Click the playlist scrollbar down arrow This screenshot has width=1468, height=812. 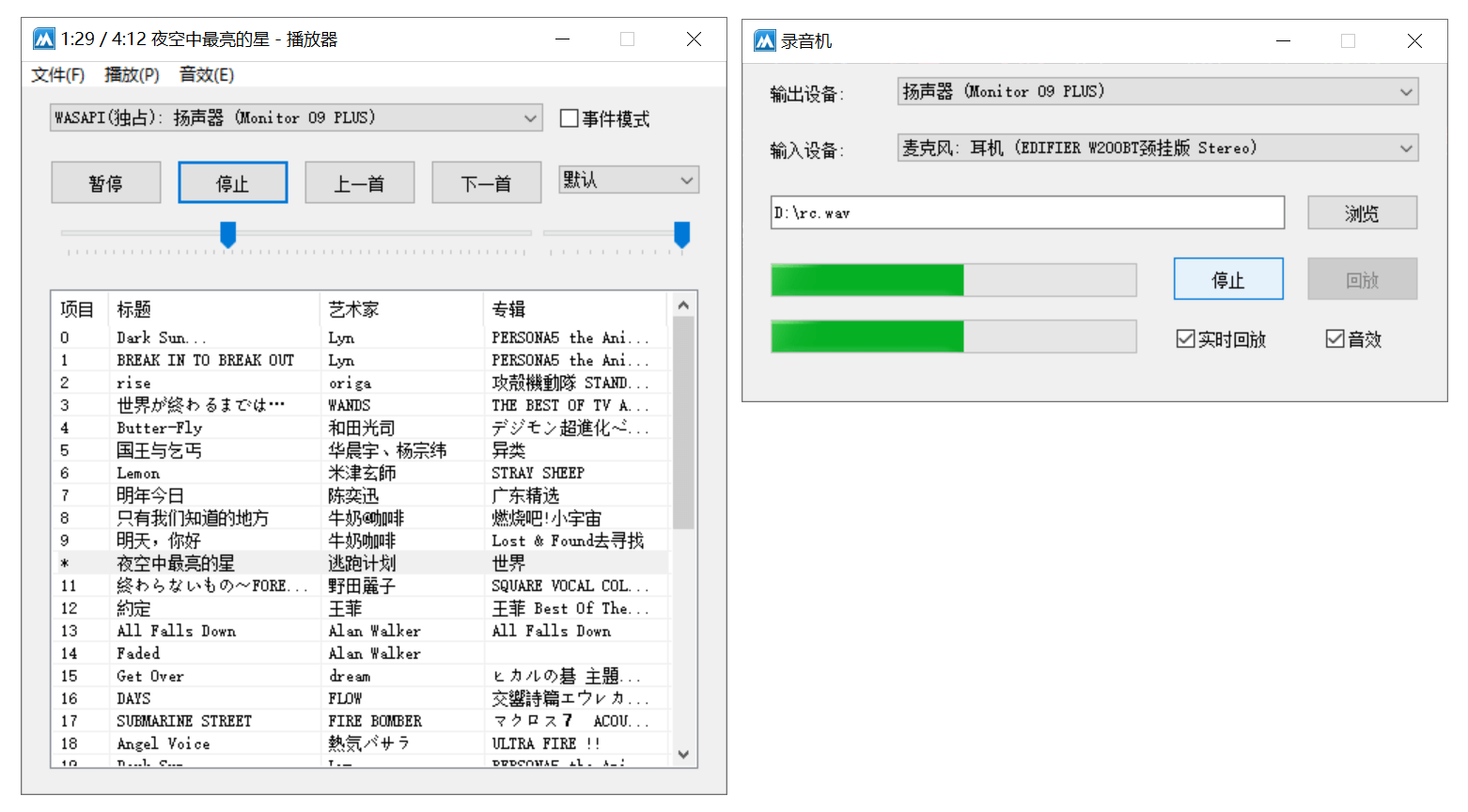tap(683, 754)
